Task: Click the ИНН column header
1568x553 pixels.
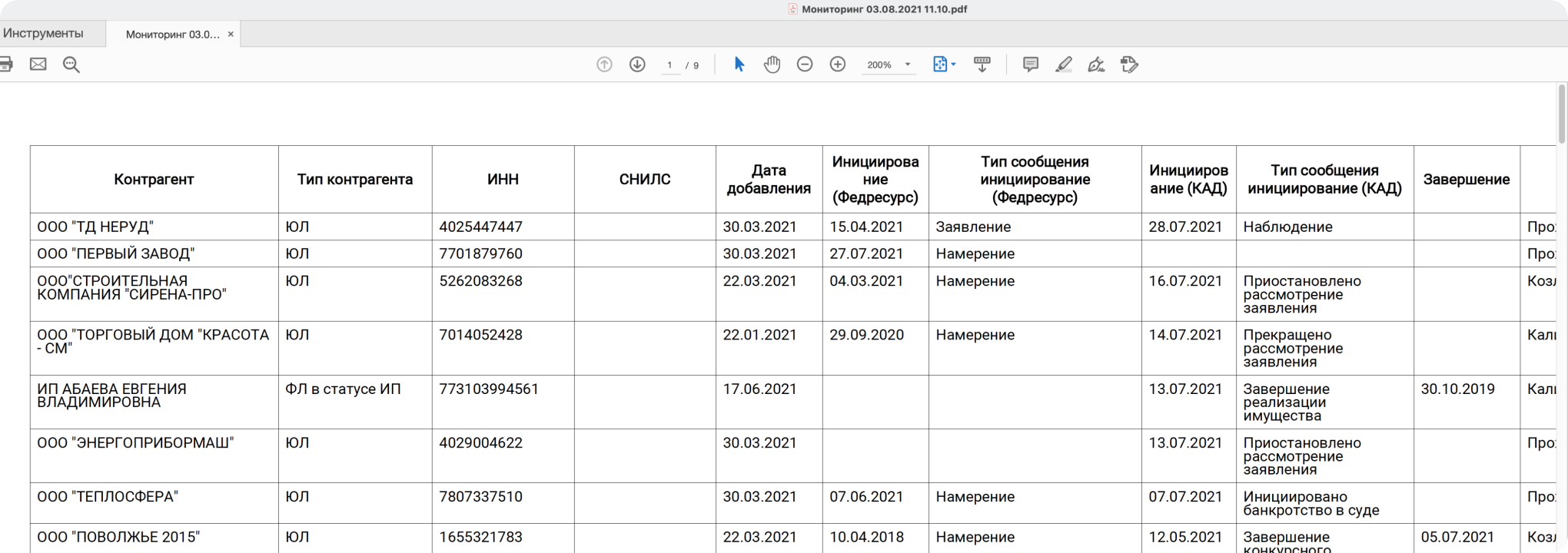Action: point(503,179)
